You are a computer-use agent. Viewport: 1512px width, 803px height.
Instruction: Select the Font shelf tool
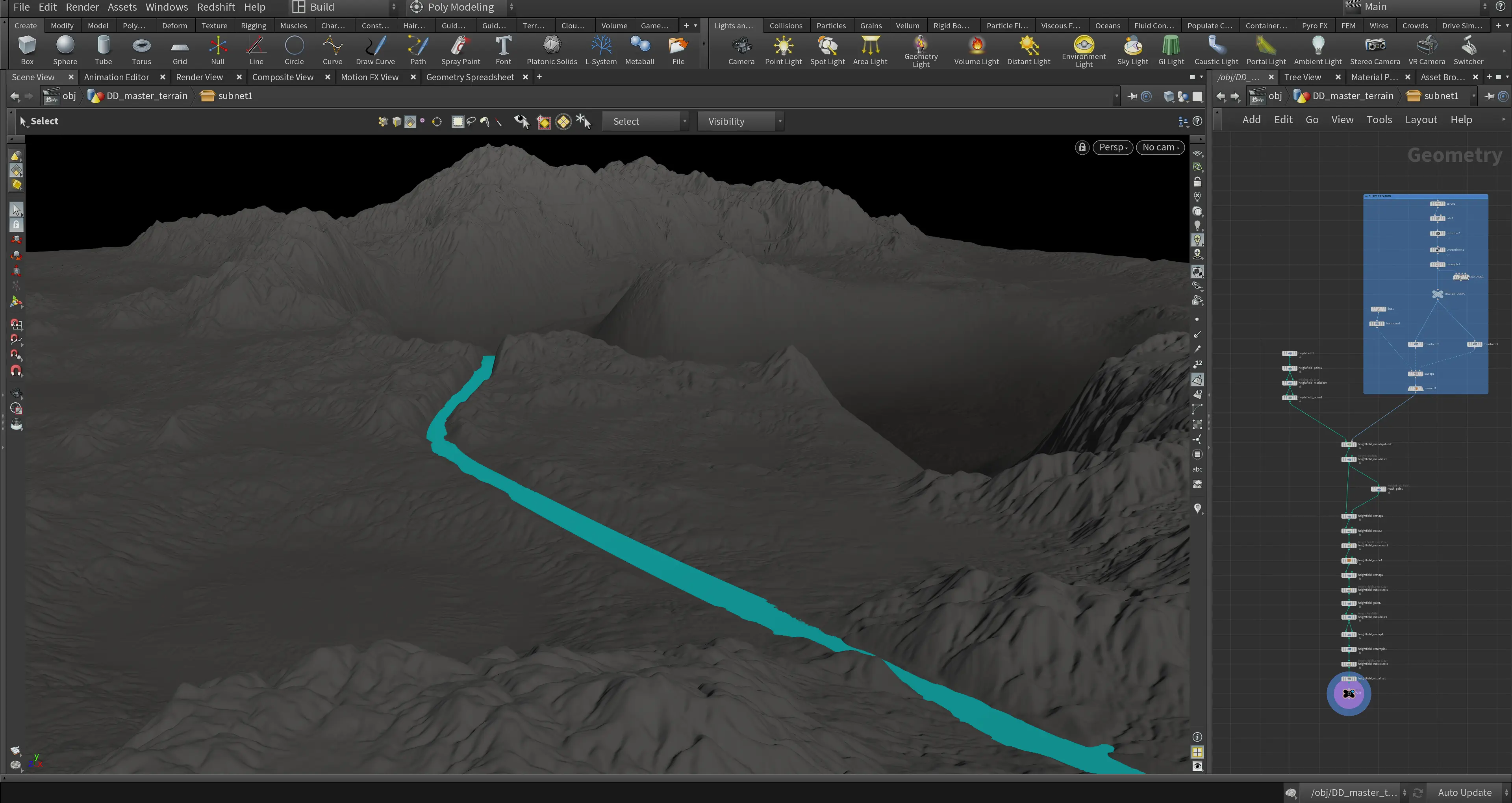tap(503, 50)
